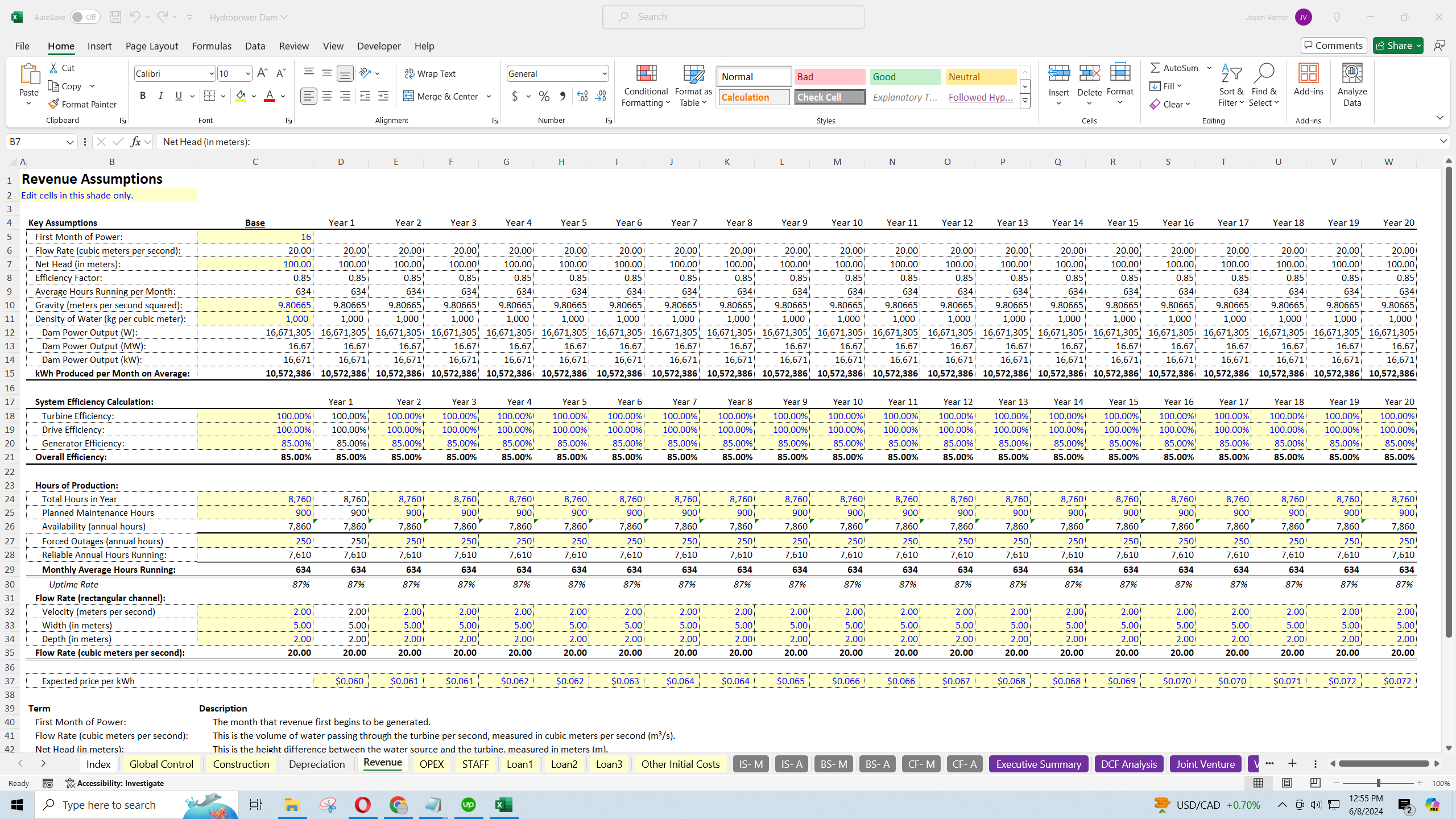The height and width of the screenshot is (819, 1456).
Task: Open Conditional Formatting menu
Action: 646,85
